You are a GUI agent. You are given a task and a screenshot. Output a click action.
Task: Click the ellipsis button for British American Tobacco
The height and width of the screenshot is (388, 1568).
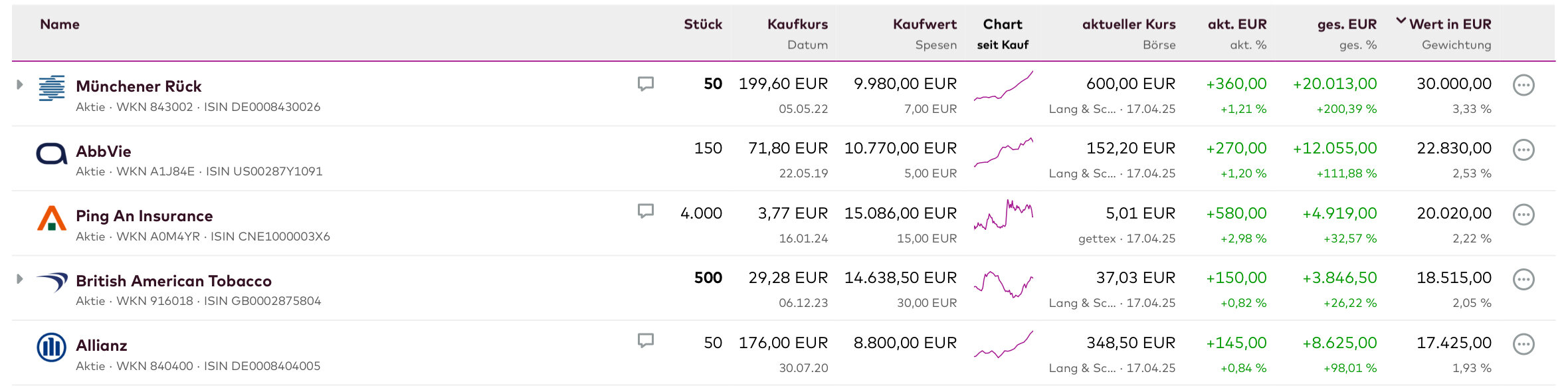coord(1523,280)
